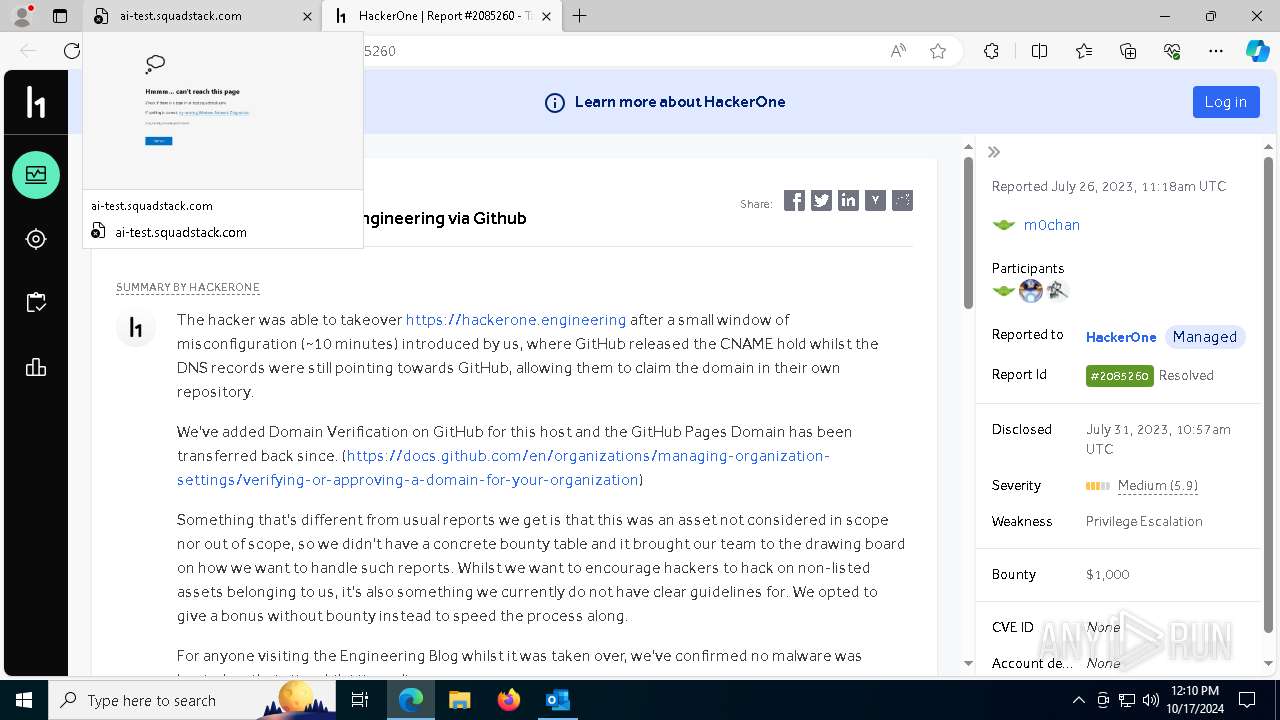Image resolution: width=1280 pixels, height=720 pixels.
Task: Open the https://hackerone.engineering link
Action: click(x=516, y=320)
